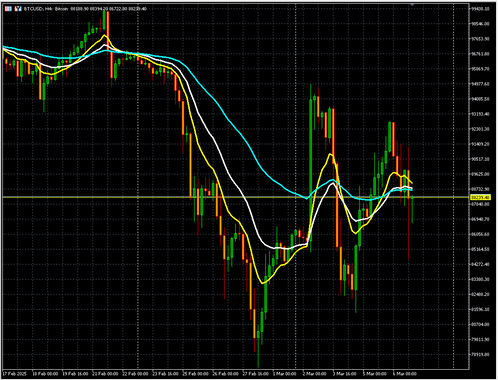The width and height of the screenshot is (498, 380).
Task: Click time axis label 19 Feb 16:00
Action: pyautogui.click(x=75, y=374)
